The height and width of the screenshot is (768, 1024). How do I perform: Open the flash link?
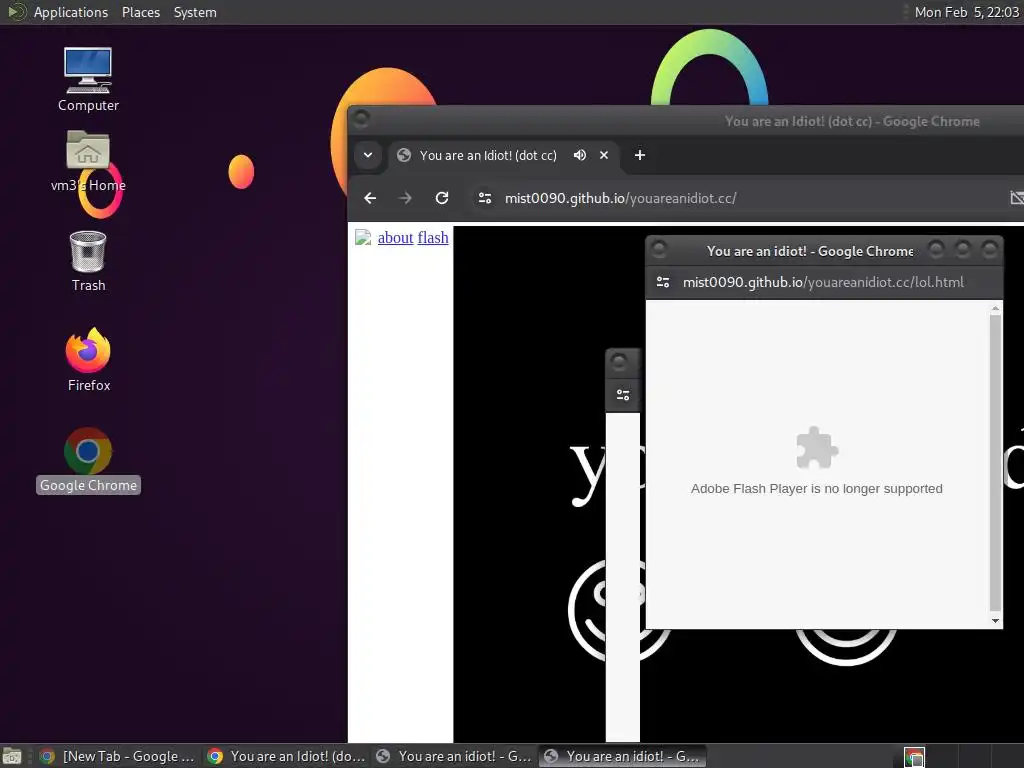pyautogui.click(x=433, y=238)
